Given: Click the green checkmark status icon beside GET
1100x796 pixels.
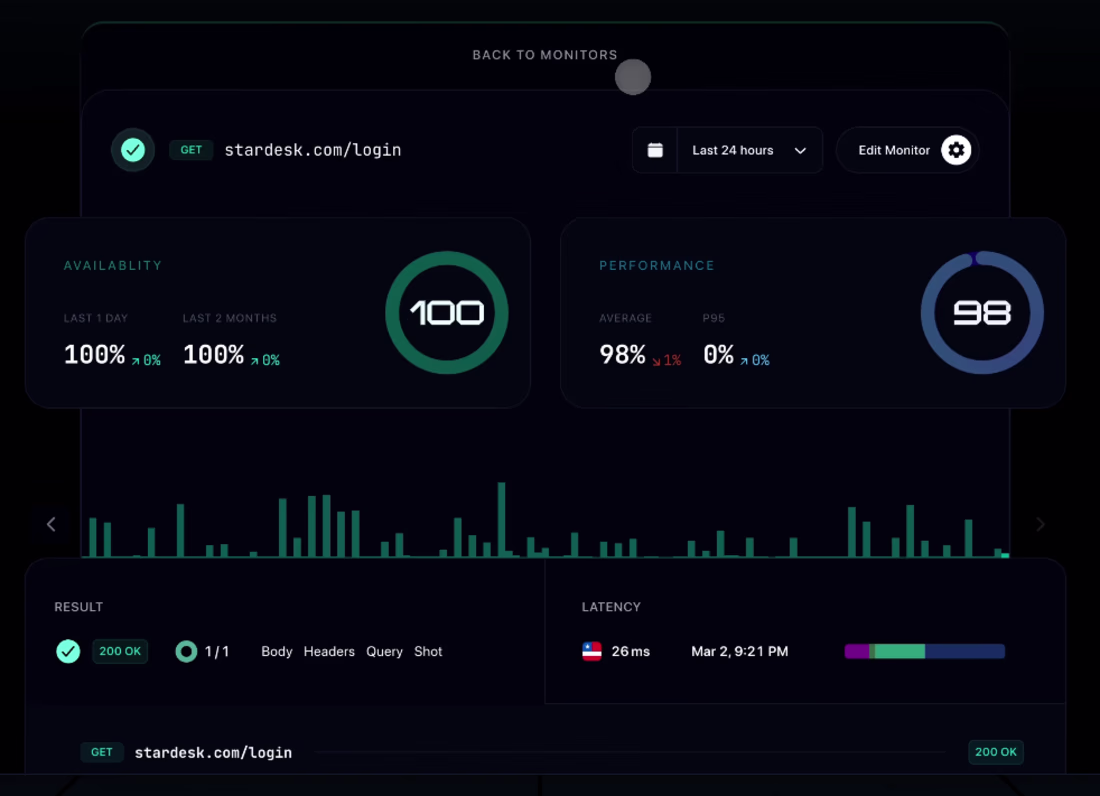Looking at the screenshot, I should tap(133, 149).
